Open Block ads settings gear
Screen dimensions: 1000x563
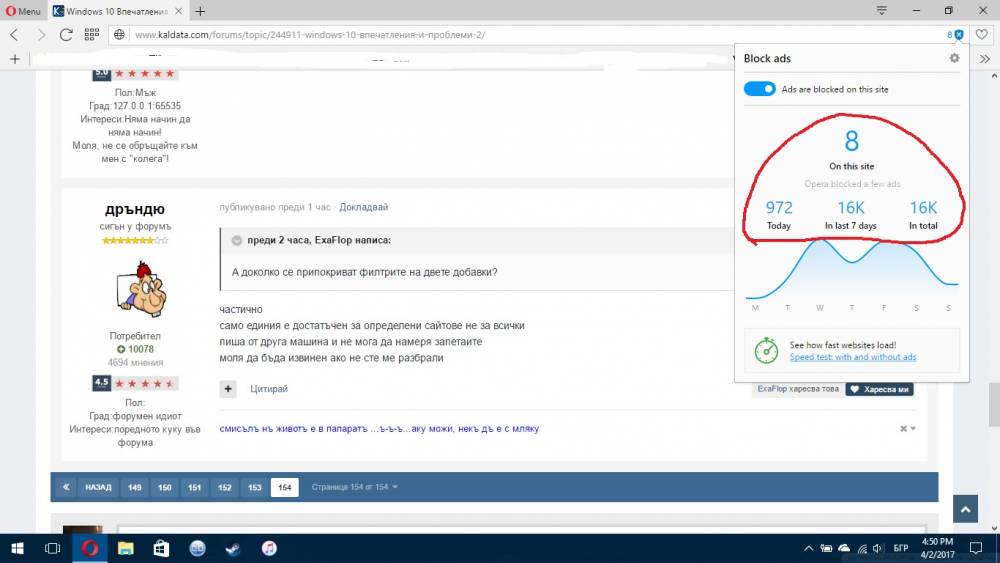pos(954,58)
